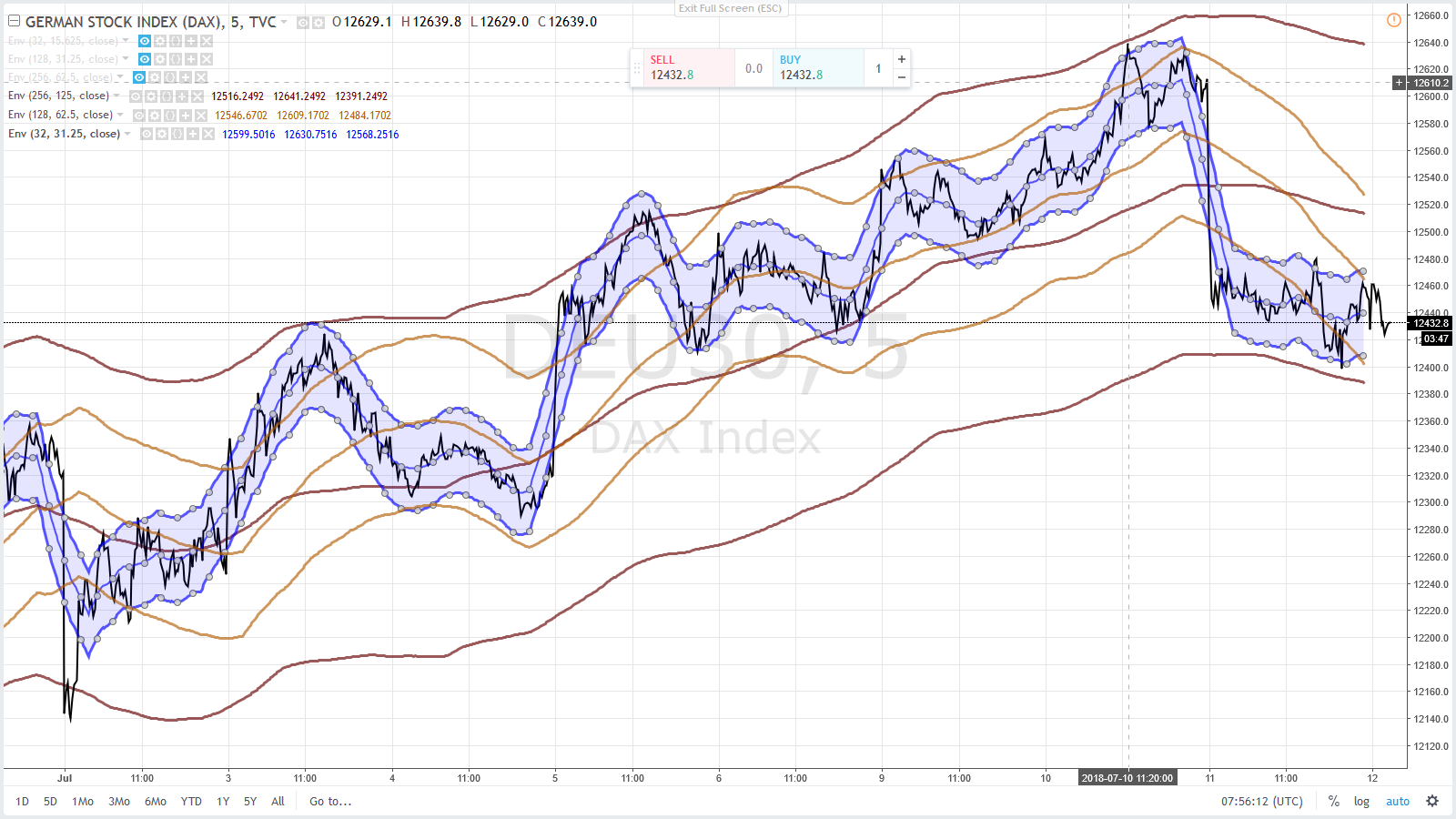Select the 1Mo time range

(x=83, y=802)
